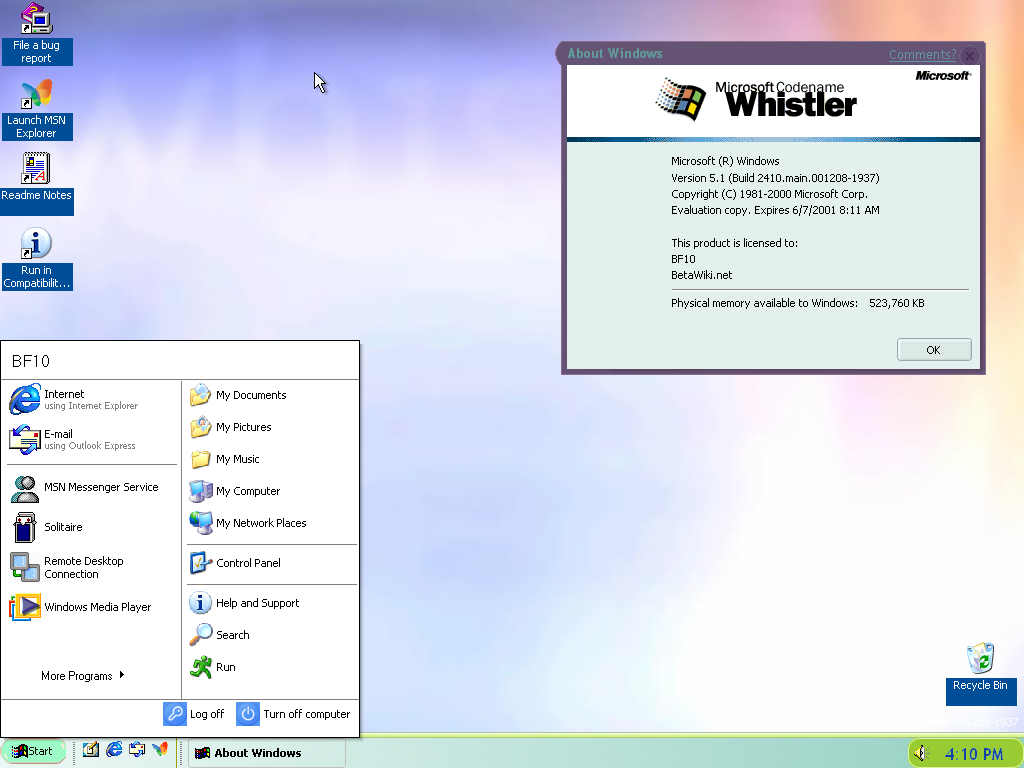Click the Search magnifier icon
This screenshot has height=768, width=1024.
point(200,635)
